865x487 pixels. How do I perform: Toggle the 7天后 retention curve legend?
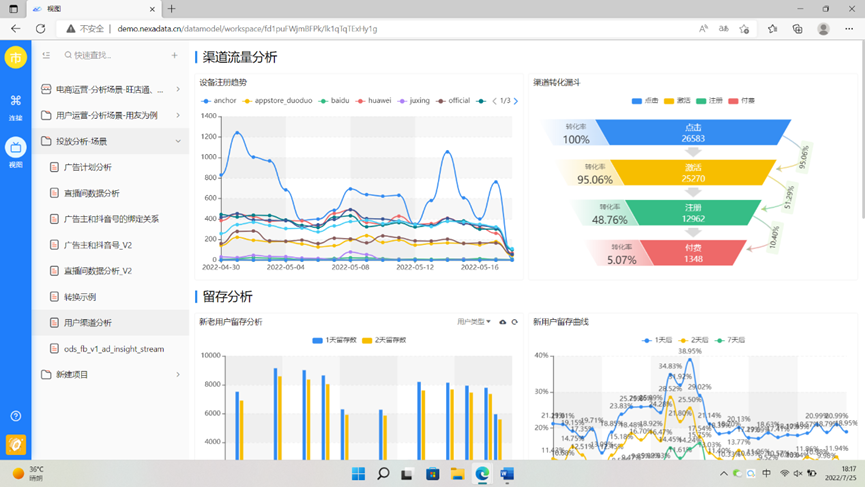(730, 340)
